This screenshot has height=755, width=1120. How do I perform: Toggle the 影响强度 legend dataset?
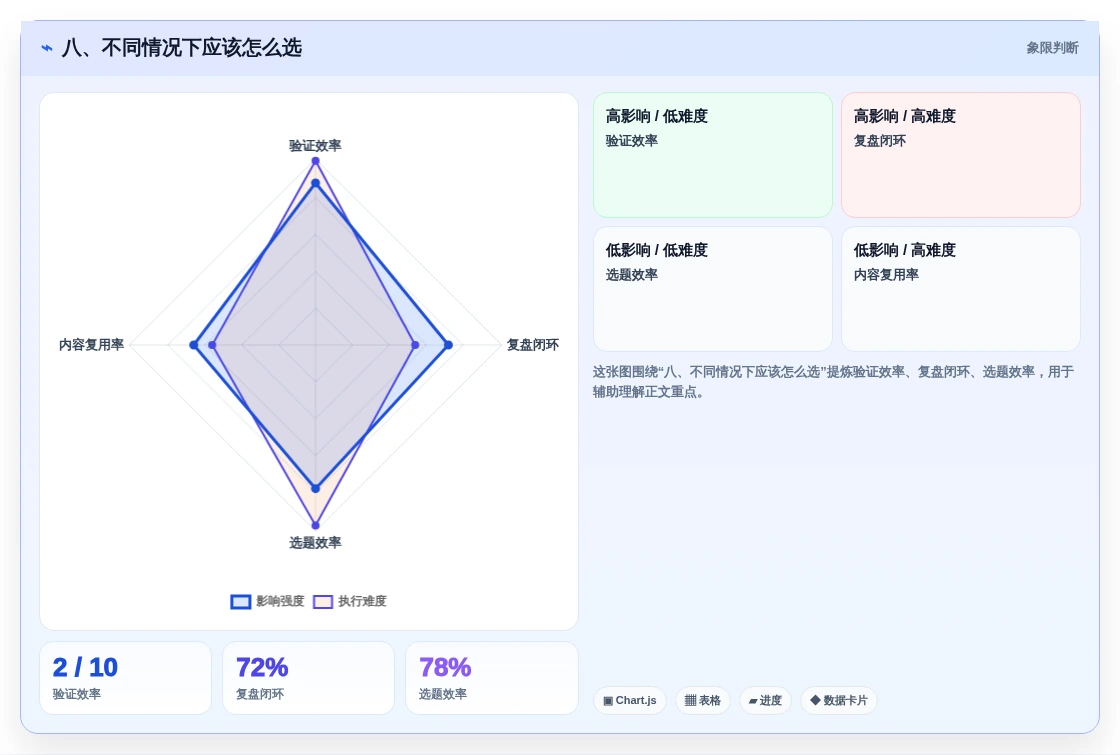coord(268,601)
